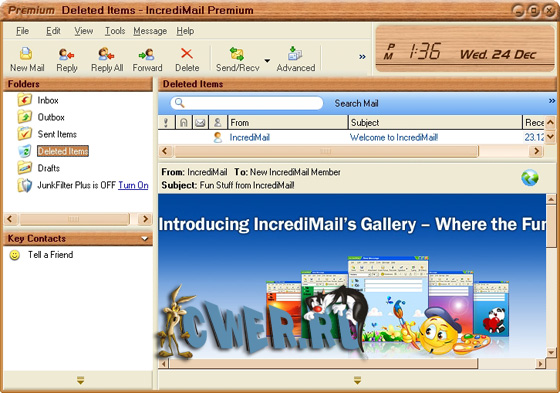
Task: Click the Reply All icon
Action: pos(106,54)
